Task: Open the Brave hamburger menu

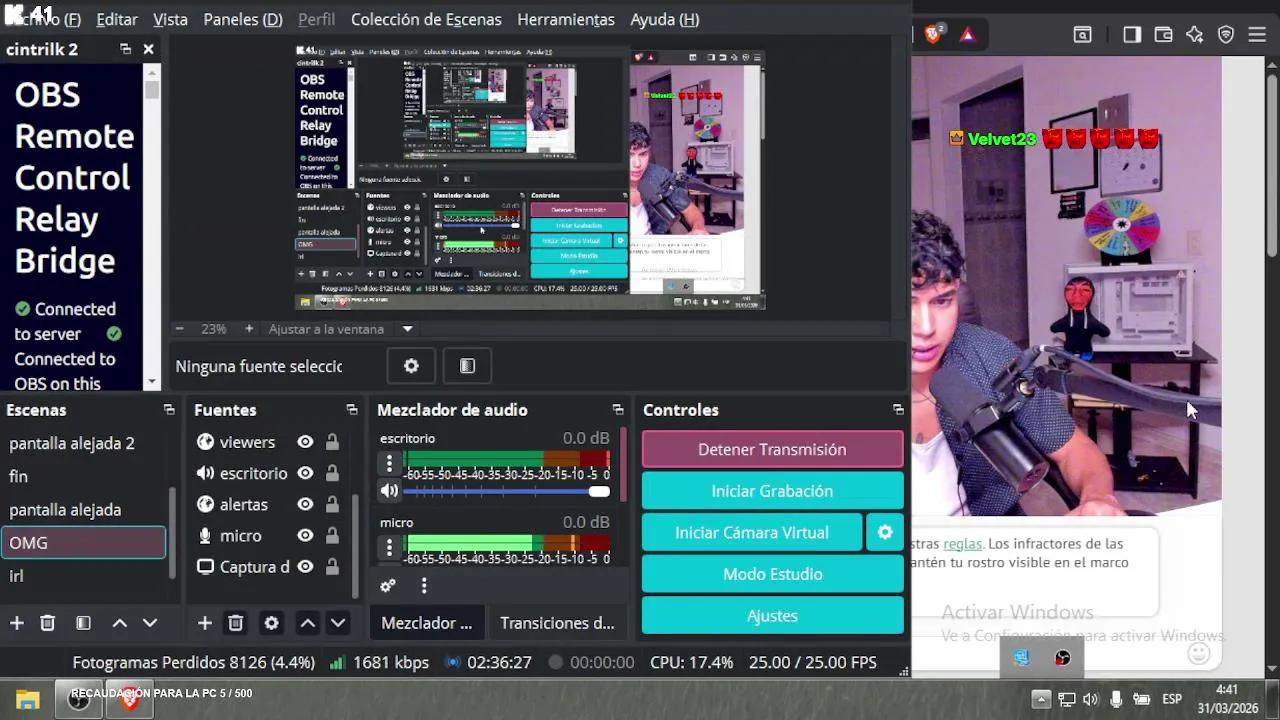Action: pos(1257,34)
